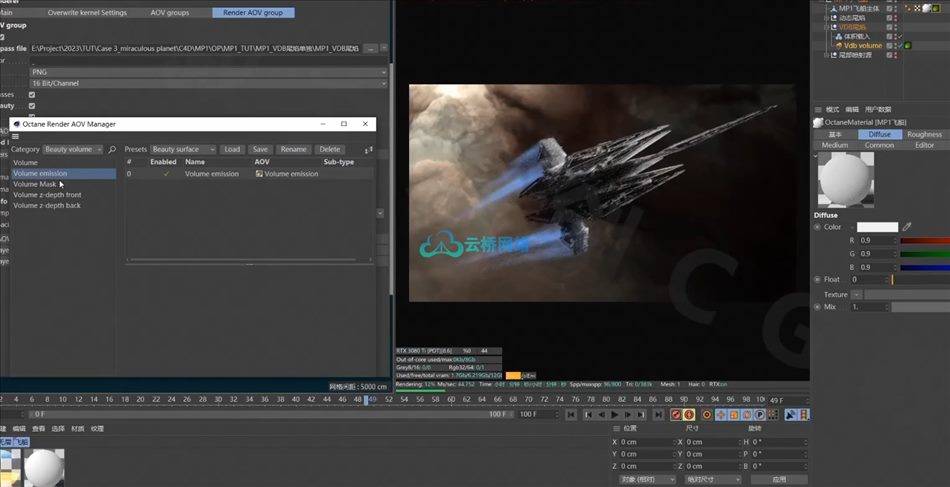The image size is (950, 487).
Task: Toggle the autokeying icon
Action: pos(689,414)
